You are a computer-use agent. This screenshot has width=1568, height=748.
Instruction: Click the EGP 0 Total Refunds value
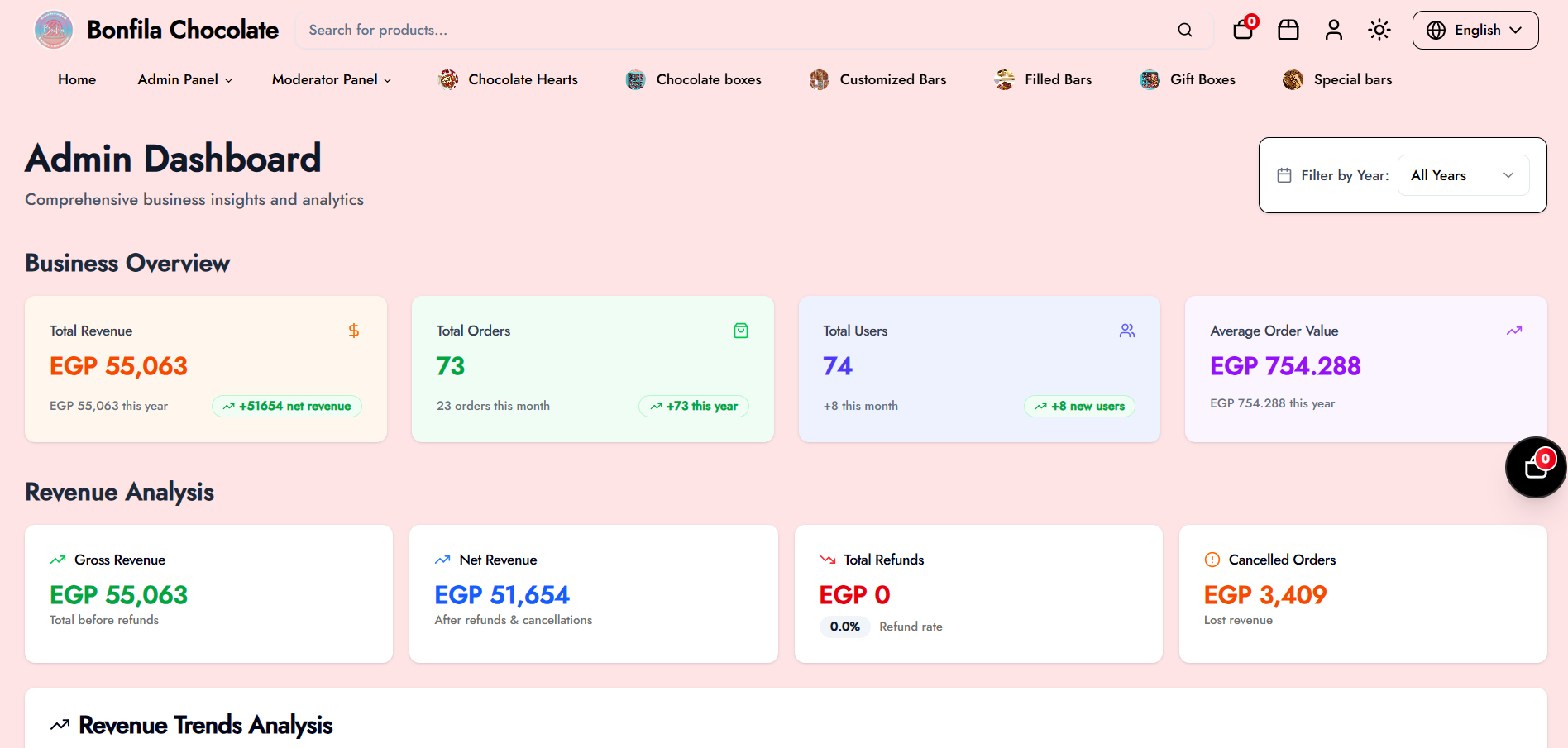click(x=854, y=595)
